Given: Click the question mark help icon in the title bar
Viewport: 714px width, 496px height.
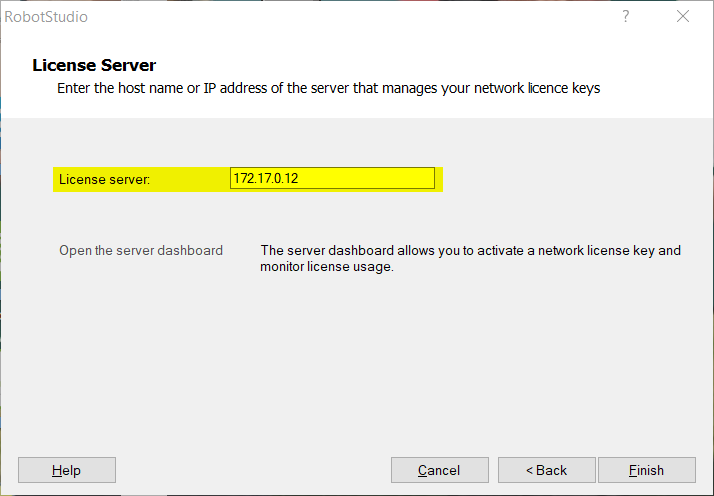Looking at the screenshot, I should click(626, 16).
